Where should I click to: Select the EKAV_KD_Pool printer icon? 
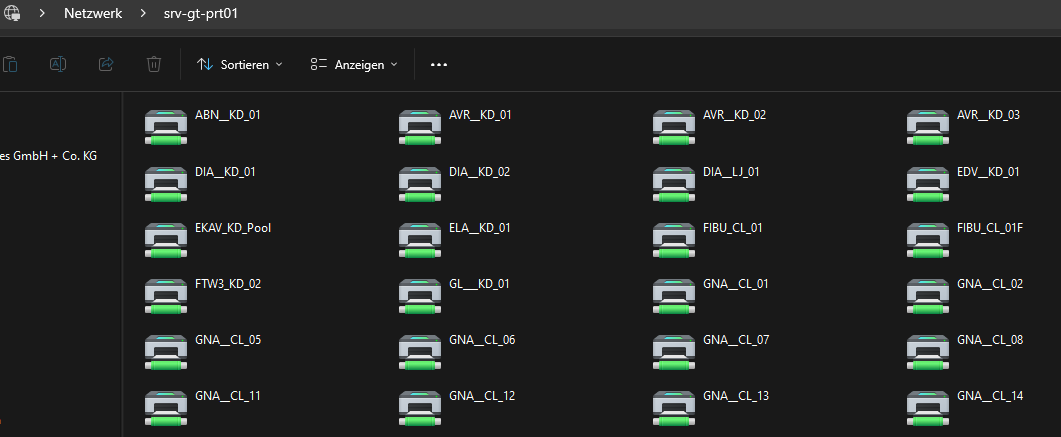tap(164, 237)
